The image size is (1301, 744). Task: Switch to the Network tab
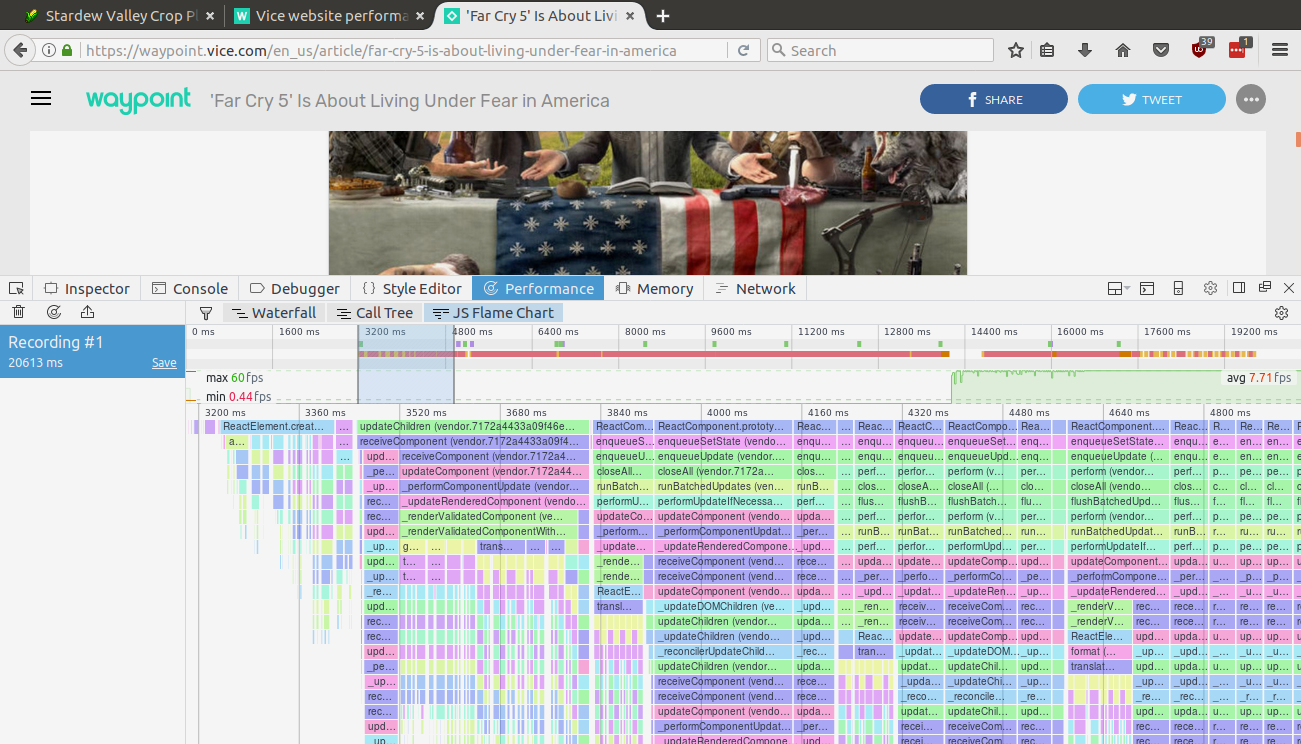point(755,289)
